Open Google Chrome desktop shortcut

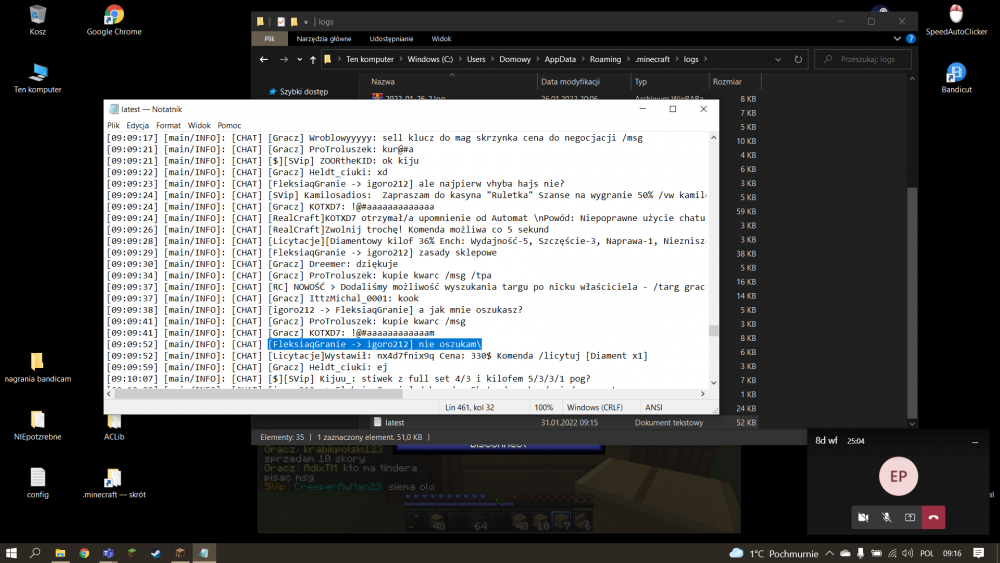113,20
